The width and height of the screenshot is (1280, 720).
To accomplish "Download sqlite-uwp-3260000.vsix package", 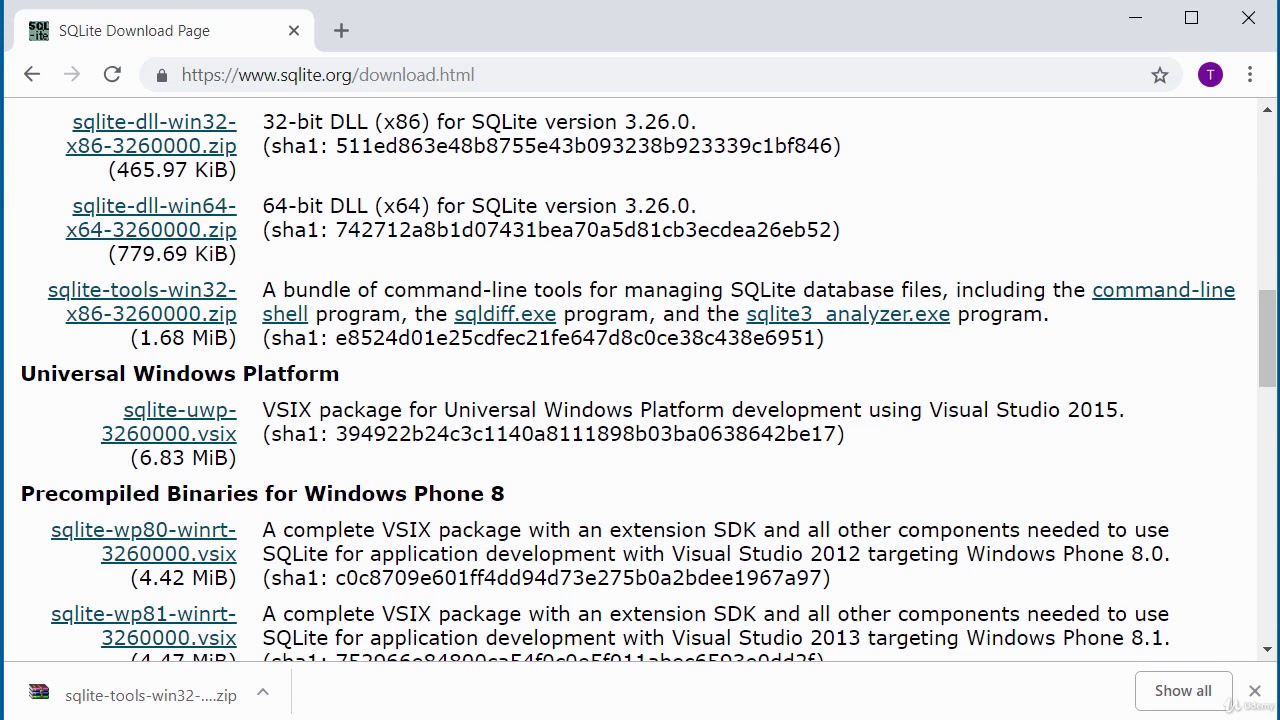I will (169, 422).
